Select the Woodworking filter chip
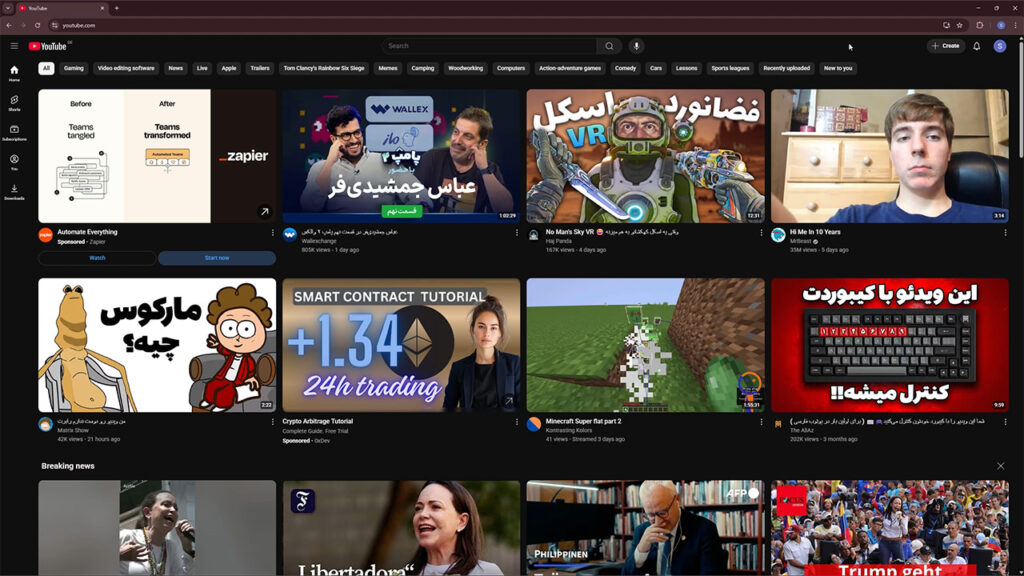Viewport: 1024px width, 576px height. point(465,68)
